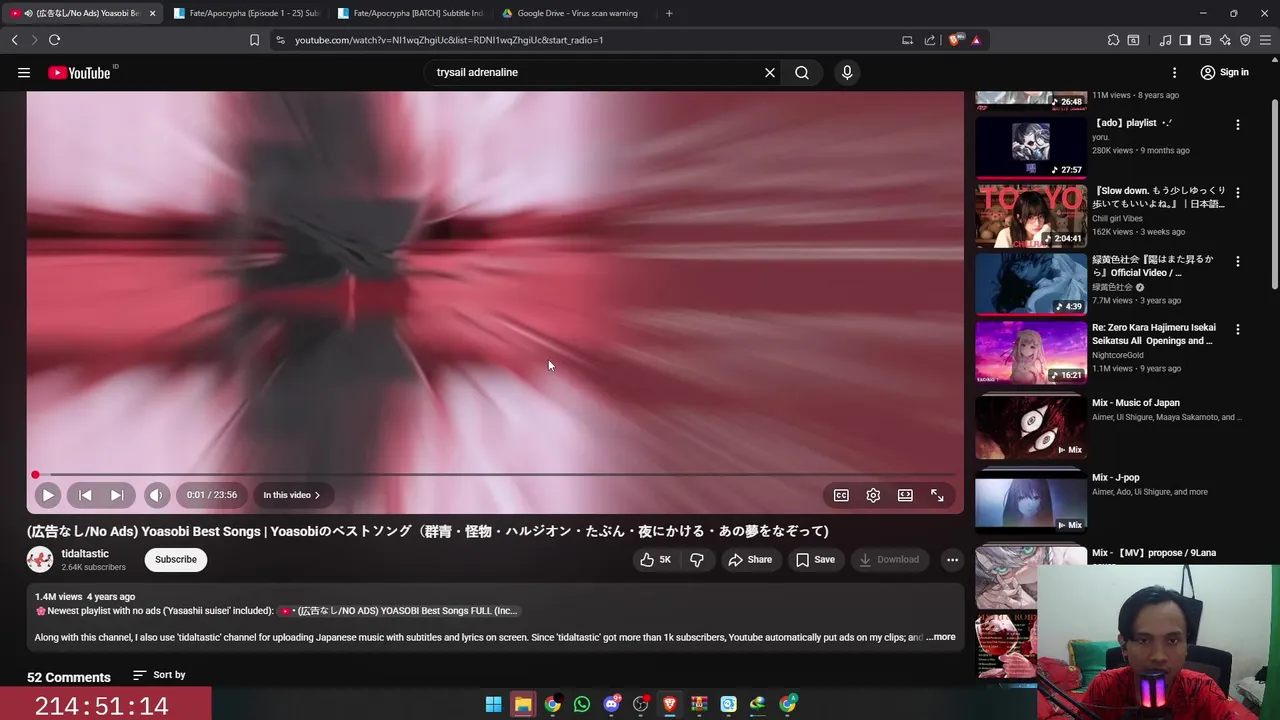Start voice search with the microphone icon

pos(847,72)
